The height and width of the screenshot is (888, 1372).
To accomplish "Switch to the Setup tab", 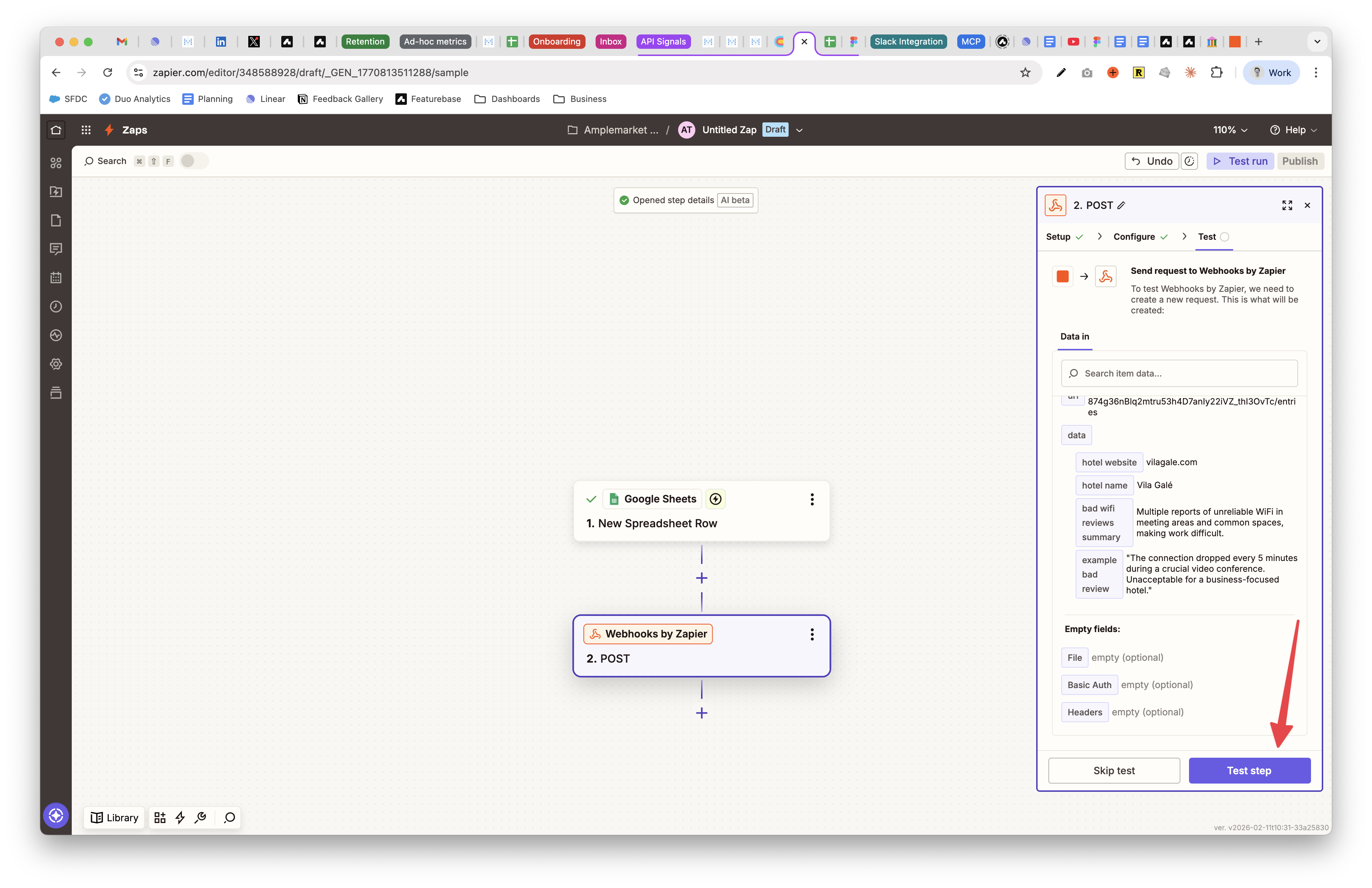I will pyautogui.click(x=1058, y=237).
